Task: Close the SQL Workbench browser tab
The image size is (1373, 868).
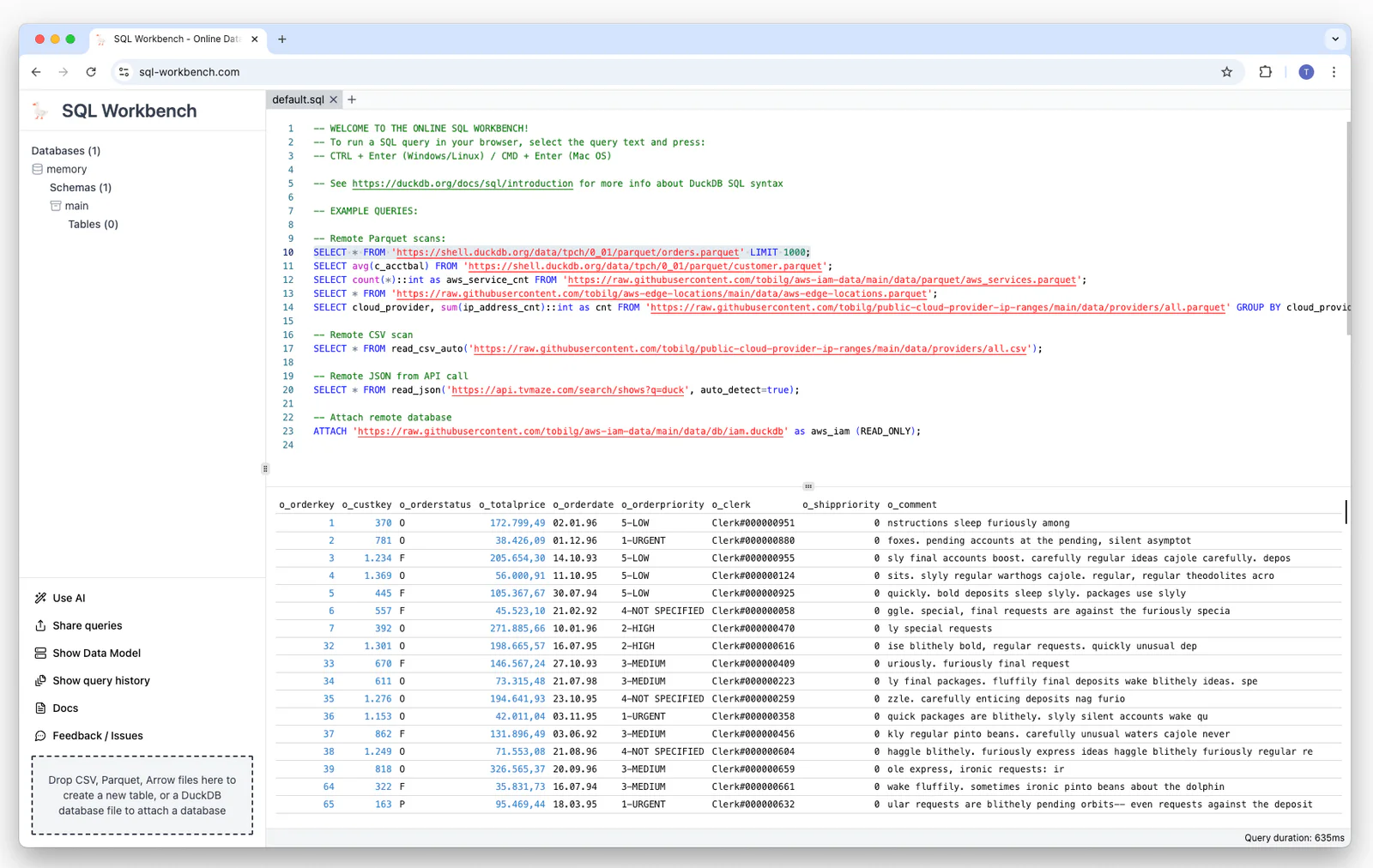Action: [x=255, y=39]
